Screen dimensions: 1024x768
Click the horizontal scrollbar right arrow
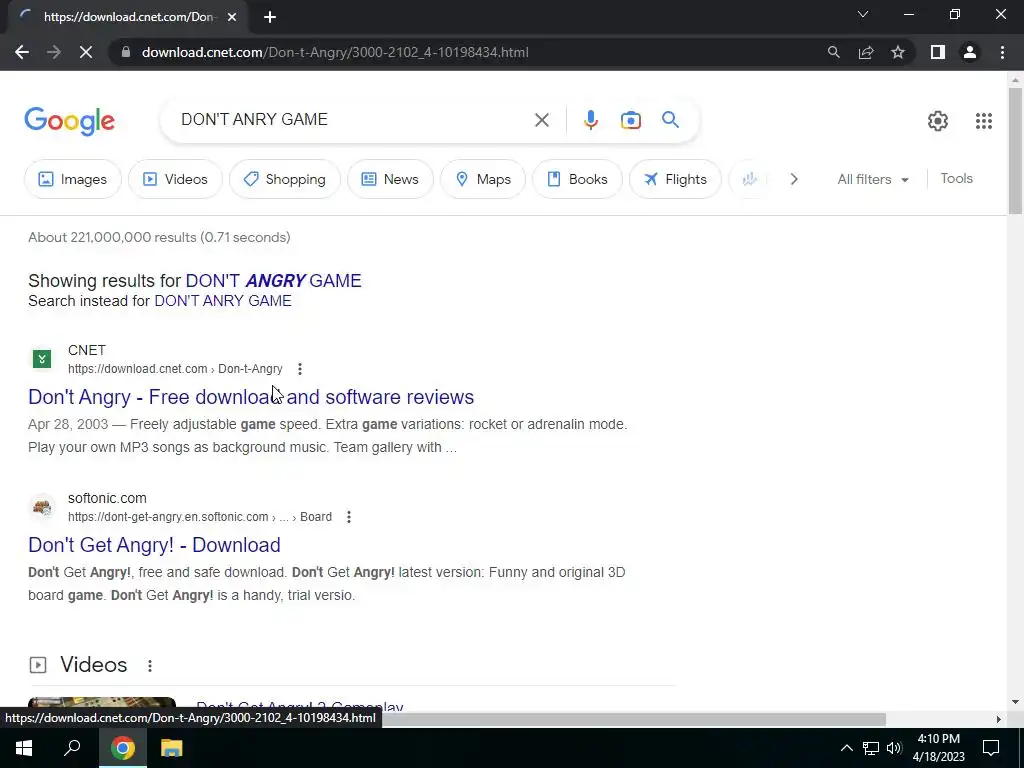click(998, 719)
